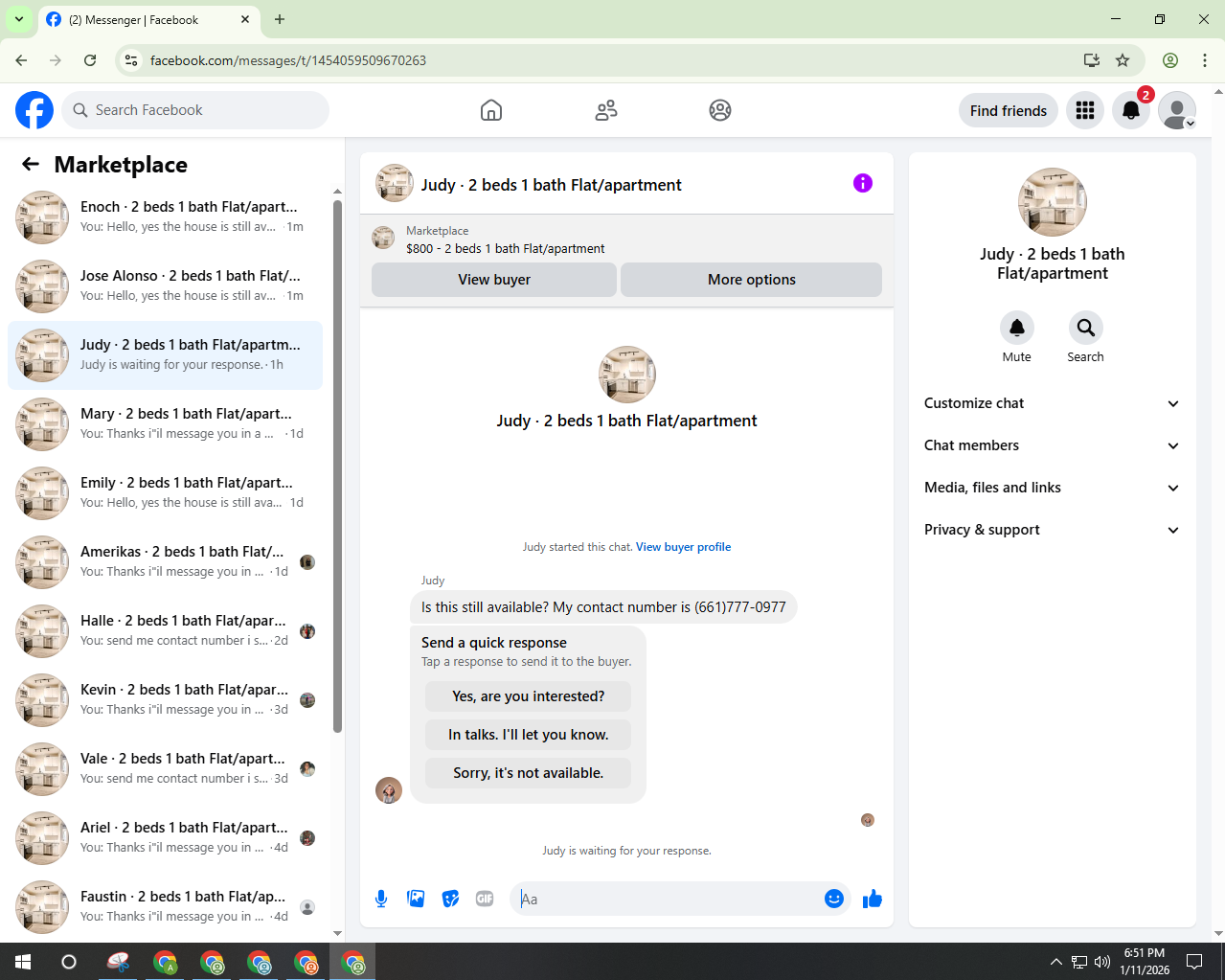Open the Friends icon in top navigation
Screen dimensions: 1225x980
click(606, 110)
